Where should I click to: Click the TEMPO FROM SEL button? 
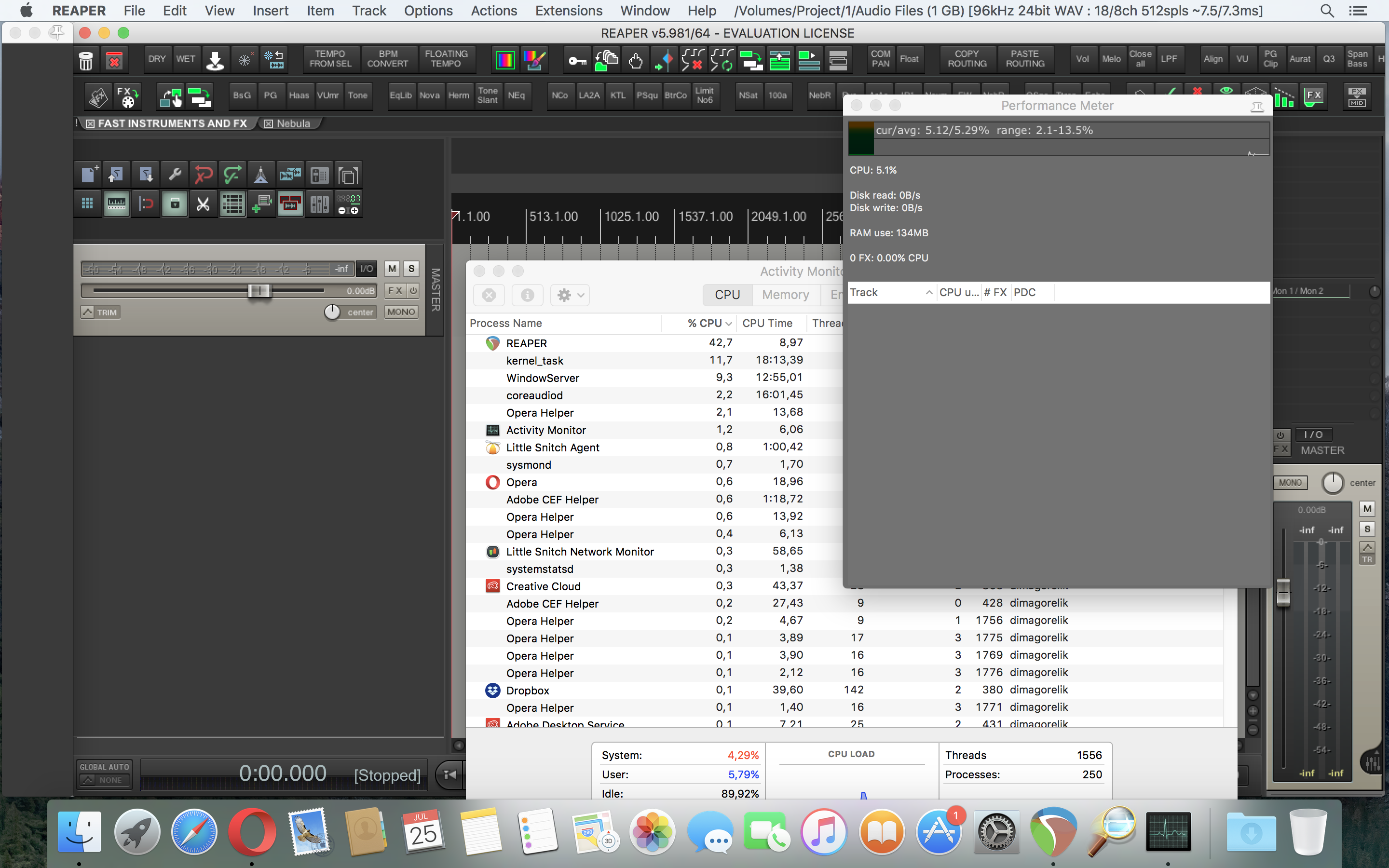pyautogui.click(x=330, y=58)
